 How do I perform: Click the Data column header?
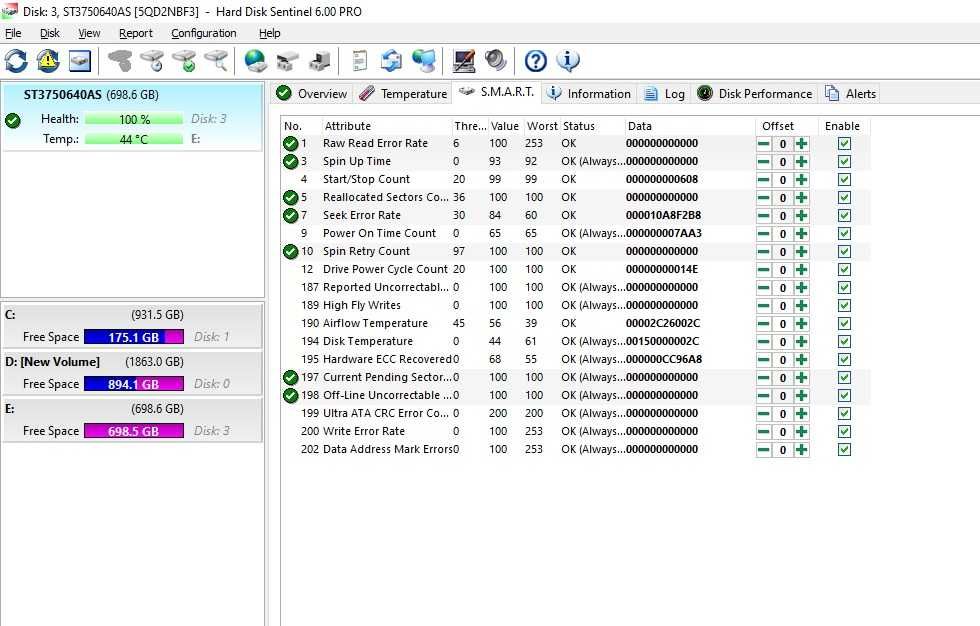(689, 126)
